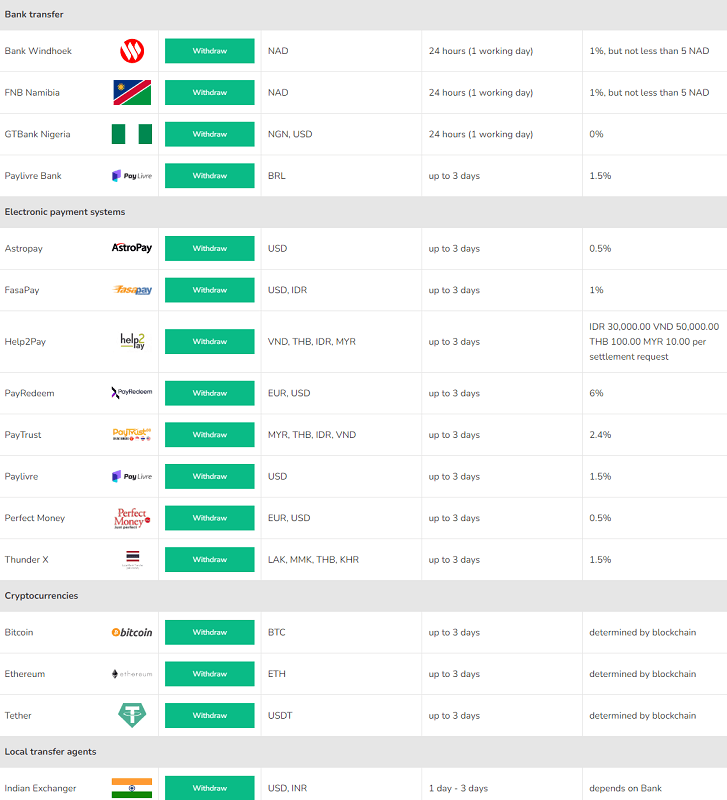Withdraw via Bank Windhoek

(x=210, y=51)
